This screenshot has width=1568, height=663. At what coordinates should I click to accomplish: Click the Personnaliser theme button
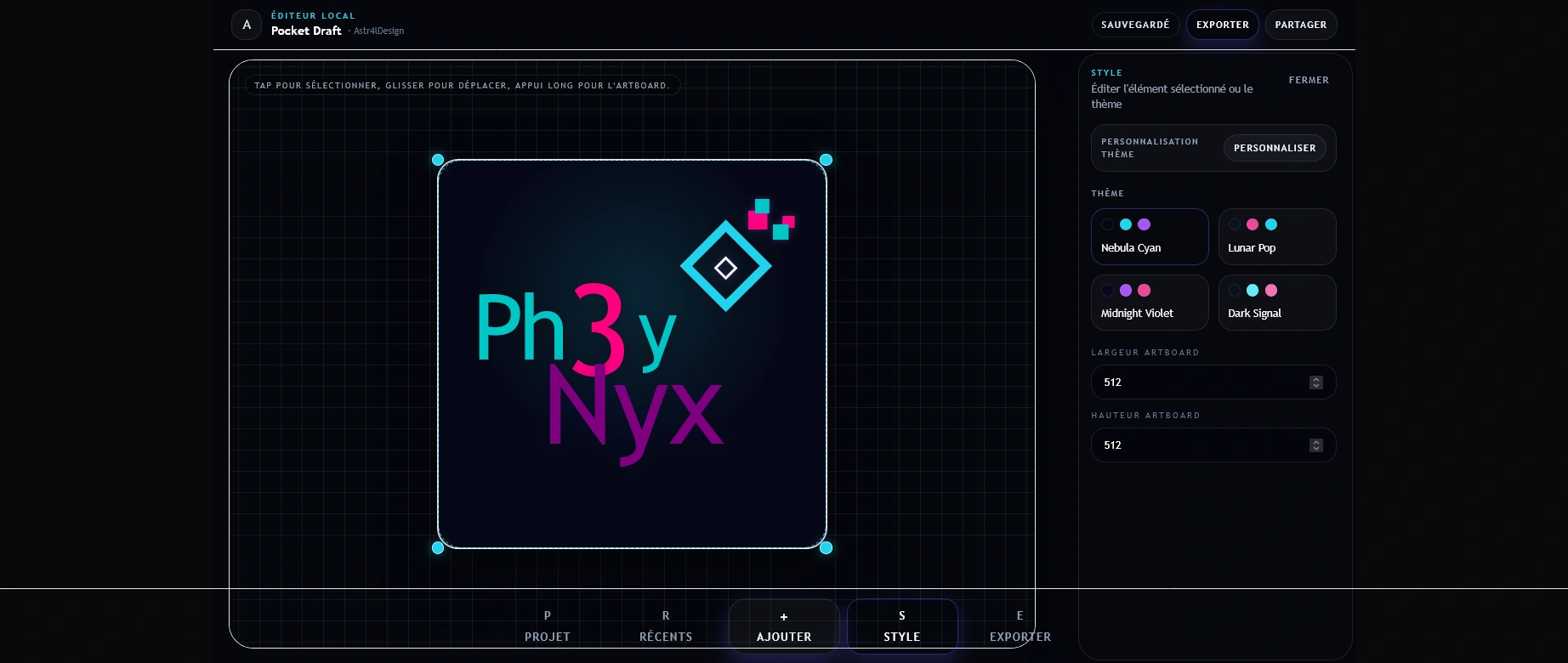1275,148
